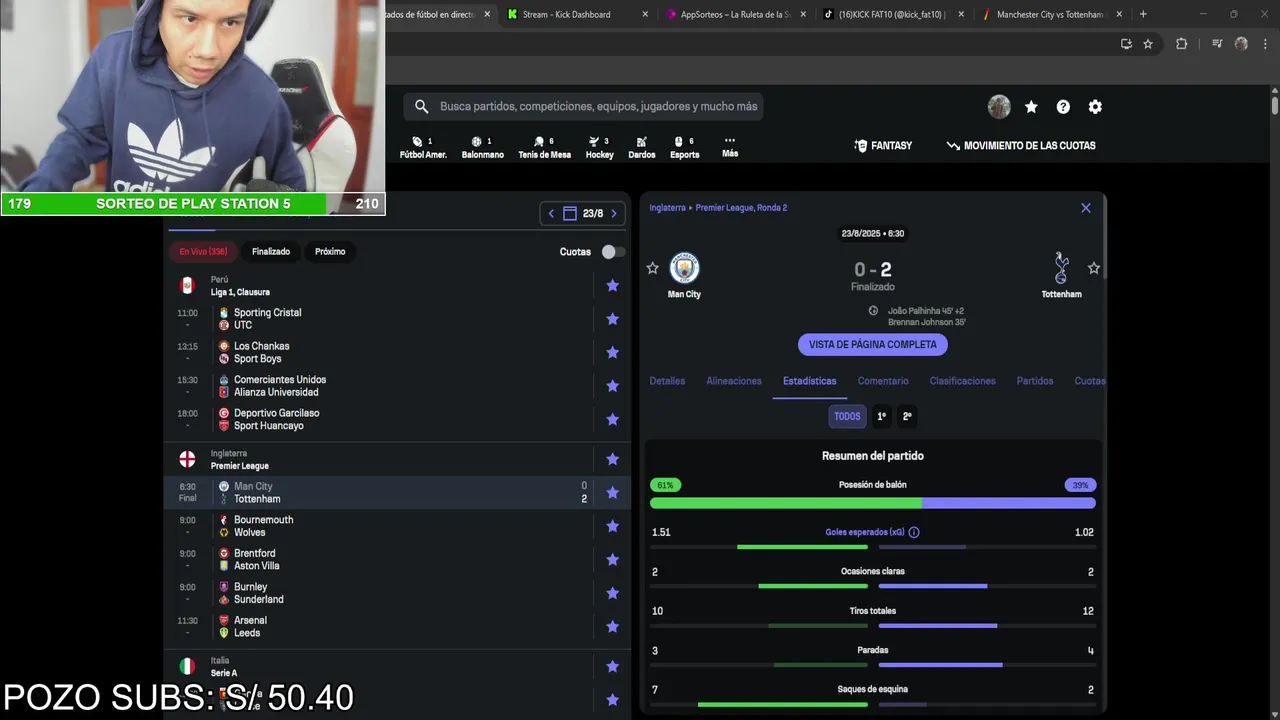Open Fútbol Amer. sport category

point(423,147)
